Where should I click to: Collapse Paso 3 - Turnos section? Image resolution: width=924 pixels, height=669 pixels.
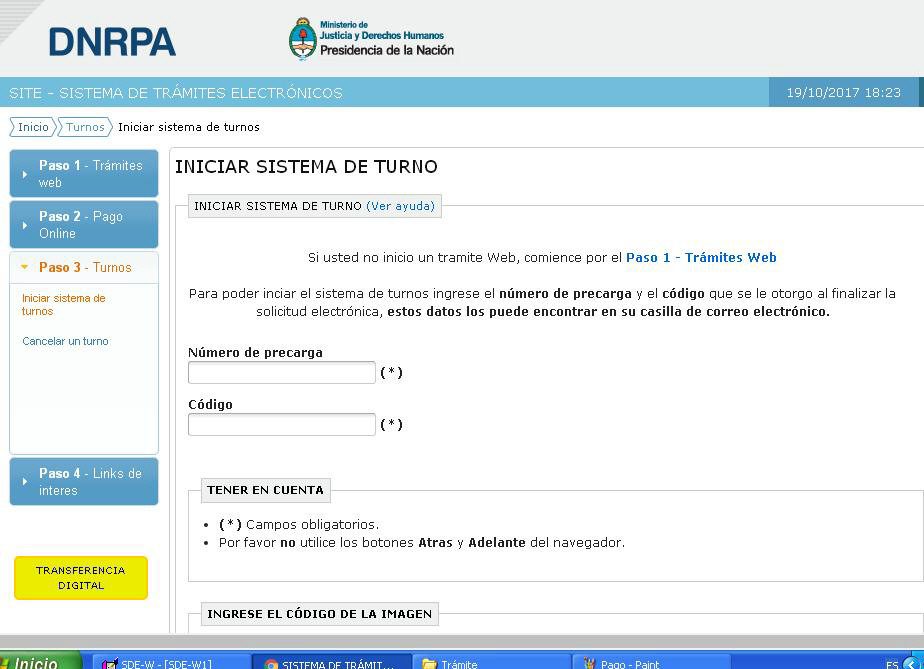(84, 268)
